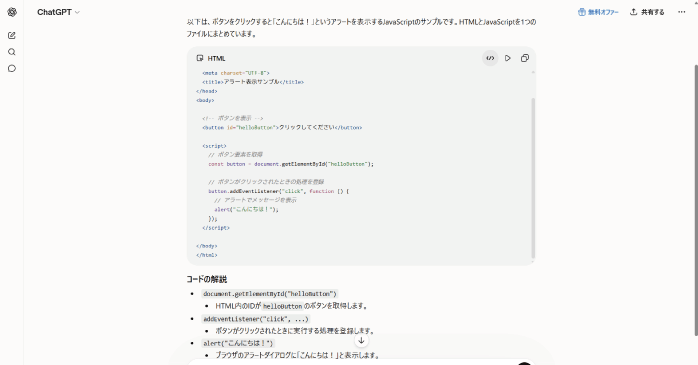Click the code block vertical scrollbar
Image resolution: width=698 pixels, height=365 pixels.
(x=533, y=178)
